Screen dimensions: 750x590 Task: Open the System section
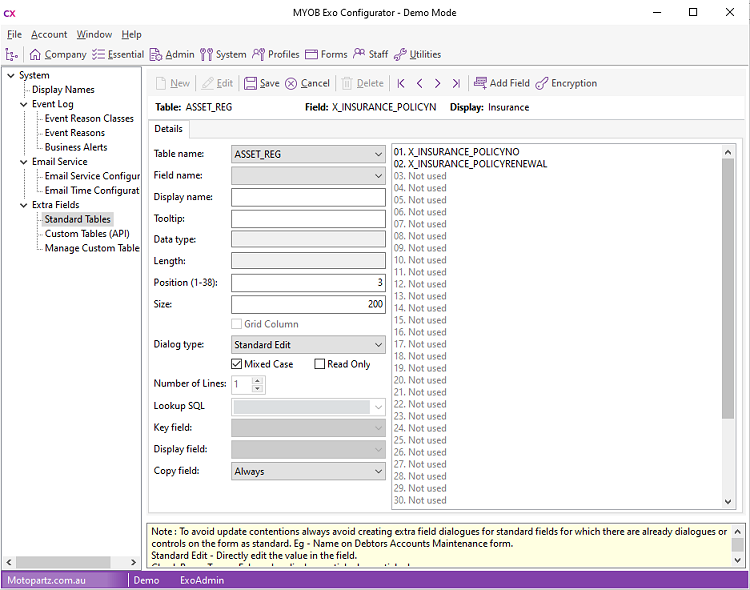(x=223, y=55)
